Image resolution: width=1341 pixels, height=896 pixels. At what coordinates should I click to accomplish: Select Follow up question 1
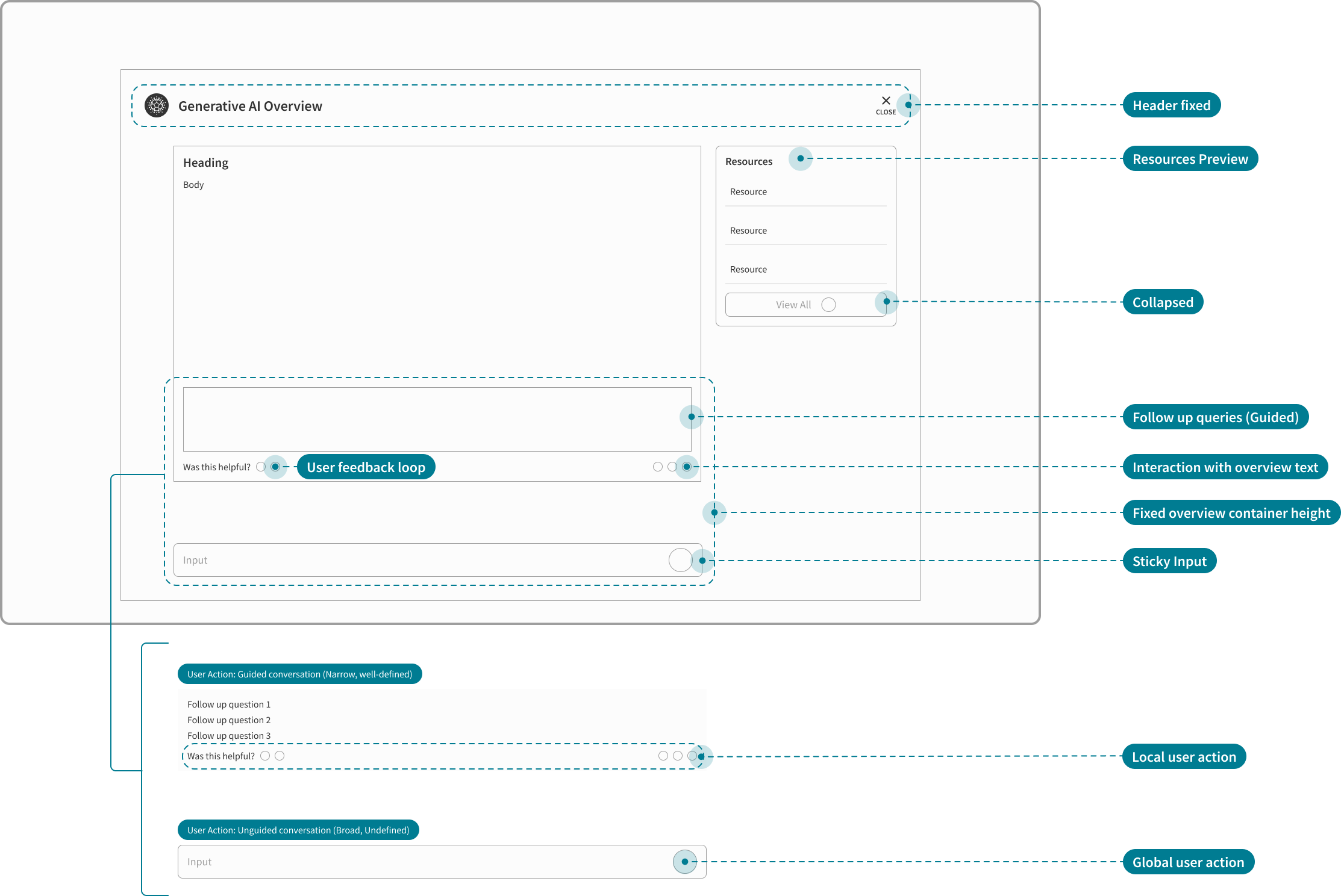(229, 705)
